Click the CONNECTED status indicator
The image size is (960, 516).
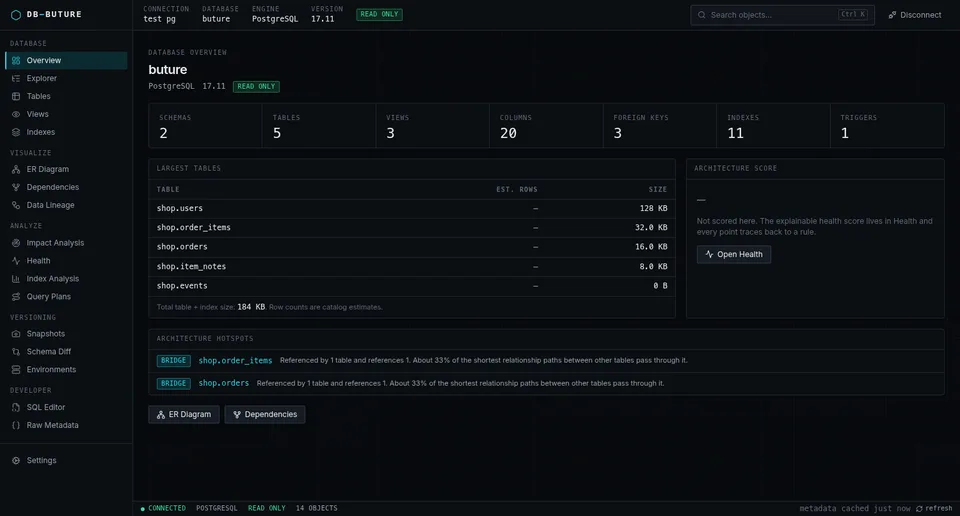163,508
